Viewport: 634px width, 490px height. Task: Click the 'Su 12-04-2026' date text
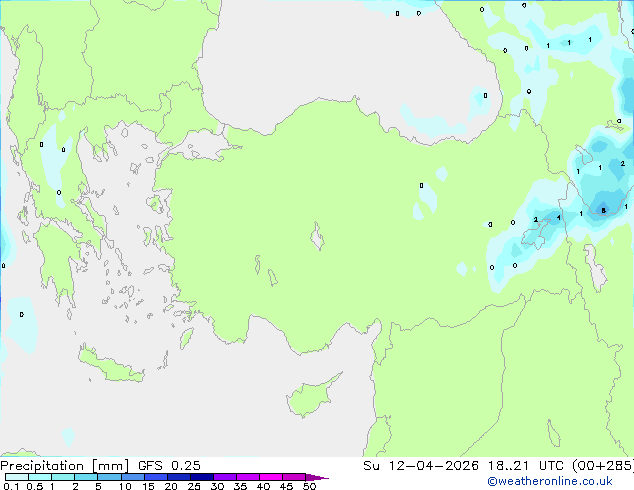click(x=421, y=466)
